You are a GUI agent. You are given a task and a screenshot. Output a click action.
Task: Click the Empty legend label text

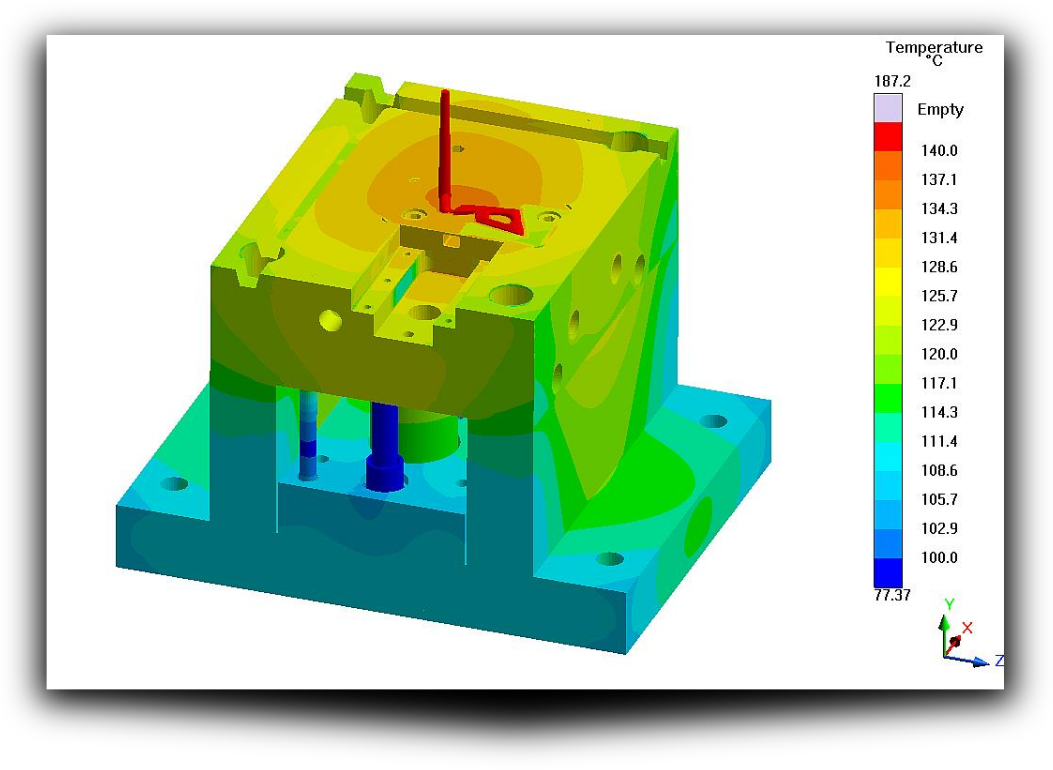coord(940,109)
